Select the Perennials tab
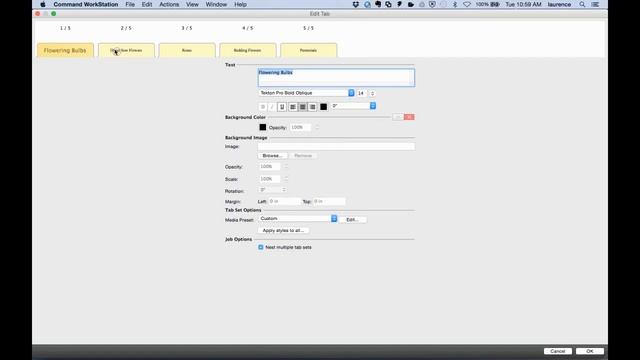This screenshot has width=640, height=360. click(309, 50)
